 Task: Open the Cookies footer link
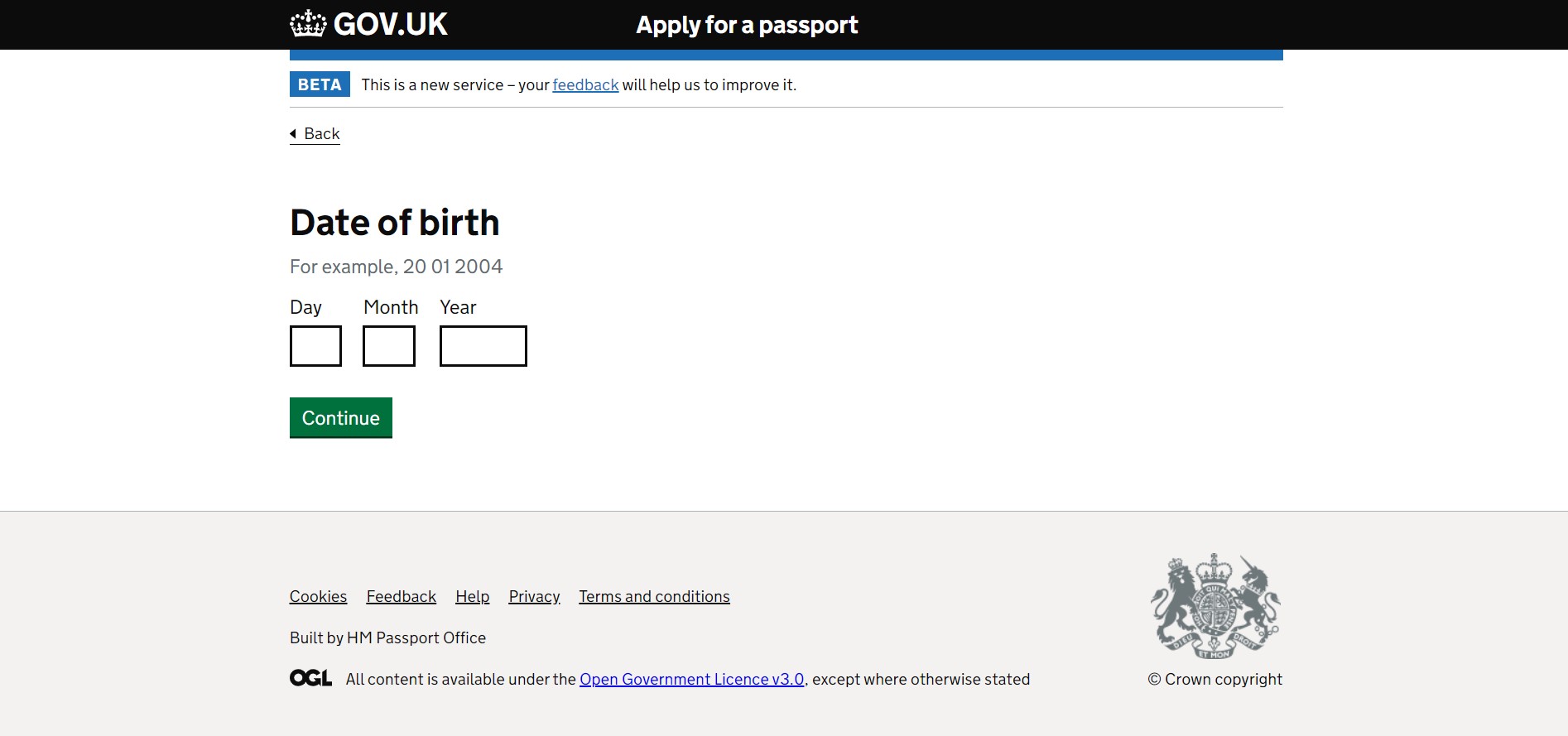318,596
